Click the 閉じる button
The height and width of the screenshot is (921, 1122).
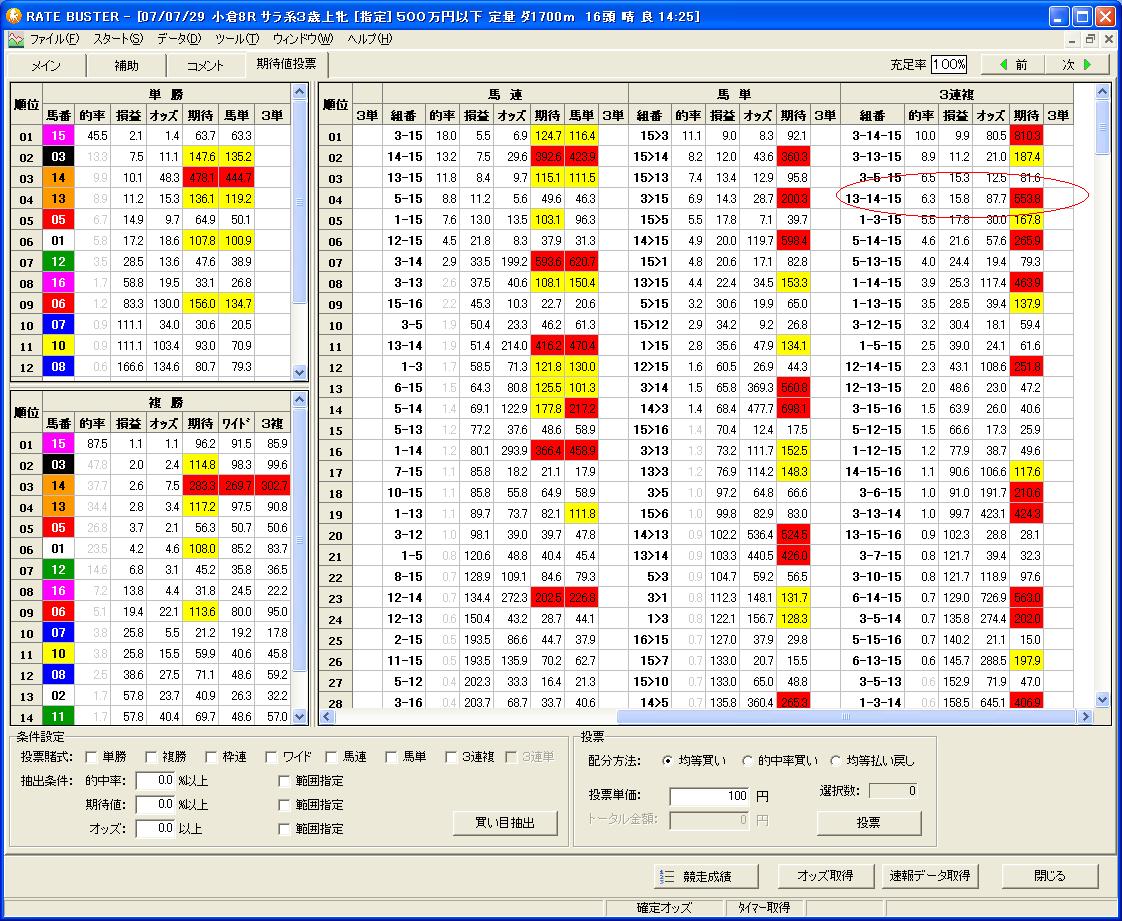[x=1050, y=875]
